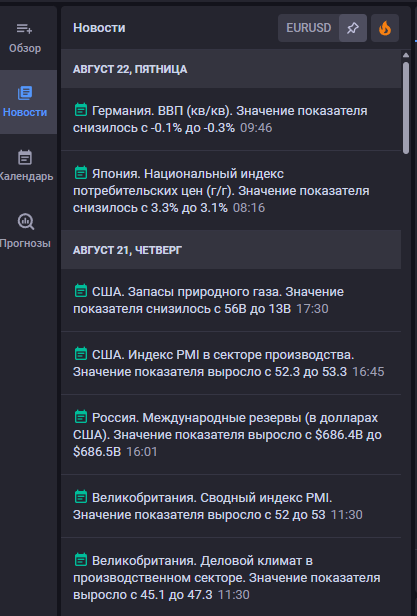417x616 pixels.
Task: Open US manufacturing PMI news item
Action: [x=231, y=363]
